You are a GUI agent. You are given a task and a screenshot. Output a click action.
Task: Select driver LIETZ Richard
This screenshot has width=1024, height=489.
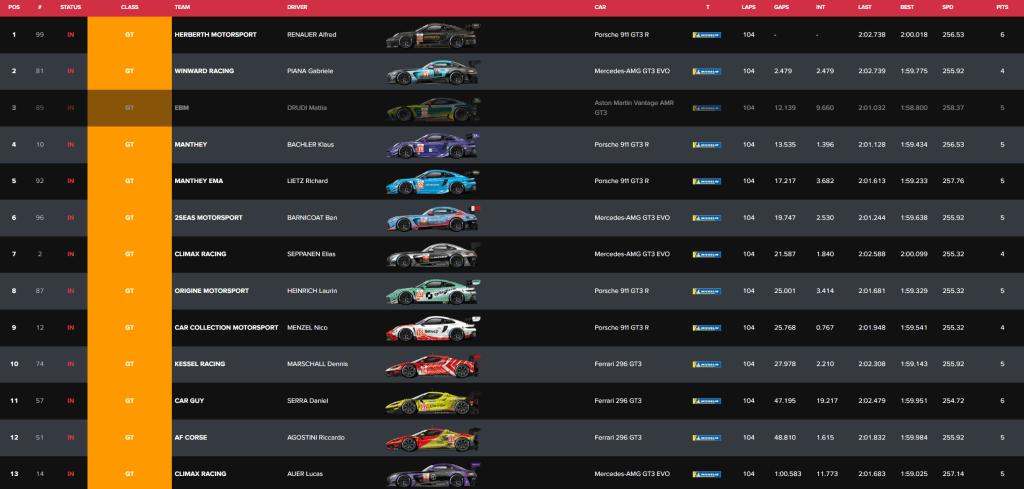[308, 181]
